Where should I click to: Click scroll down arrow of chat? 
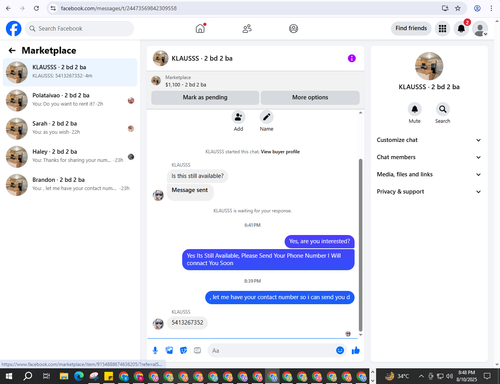360,335
